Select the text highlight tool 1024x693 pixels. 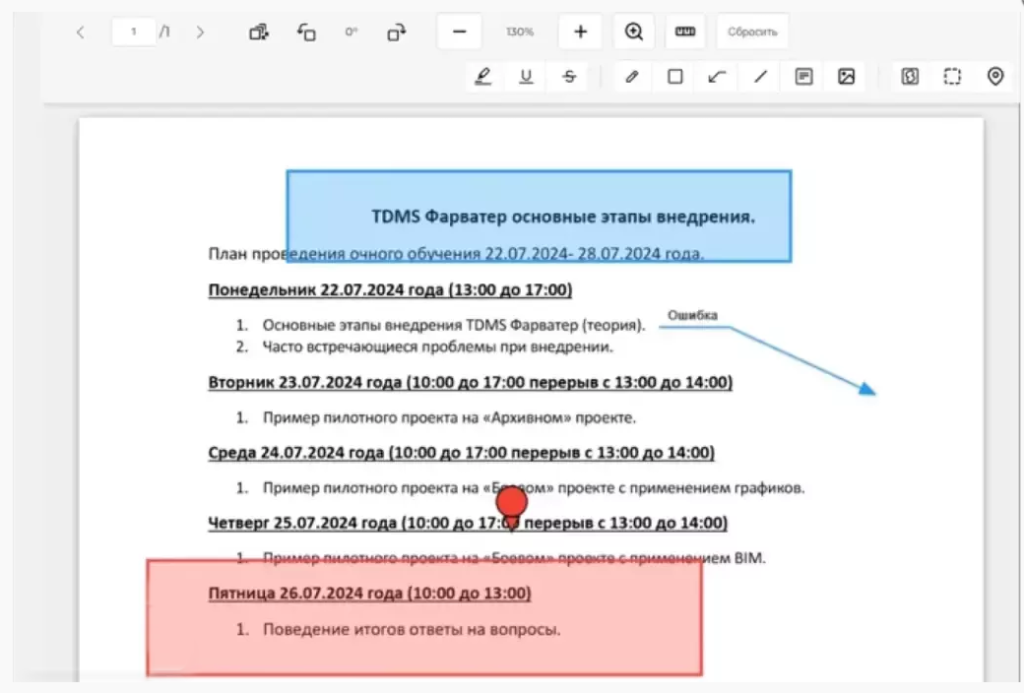pyautogui.click(x=483, y=77)
